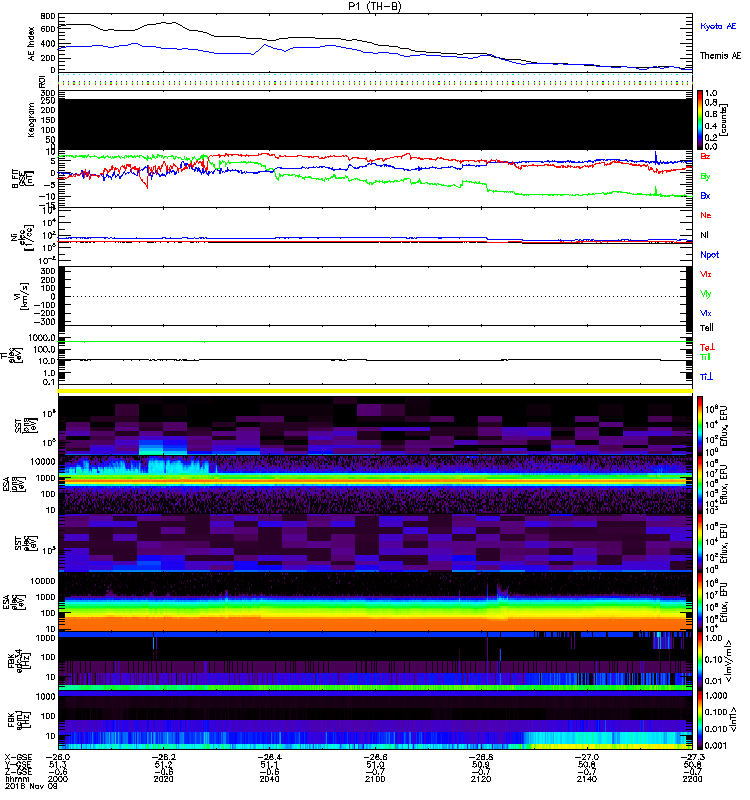Screen dimensions: 750x800
Task: Click the AE Index axis label
Action: [32, 44]
